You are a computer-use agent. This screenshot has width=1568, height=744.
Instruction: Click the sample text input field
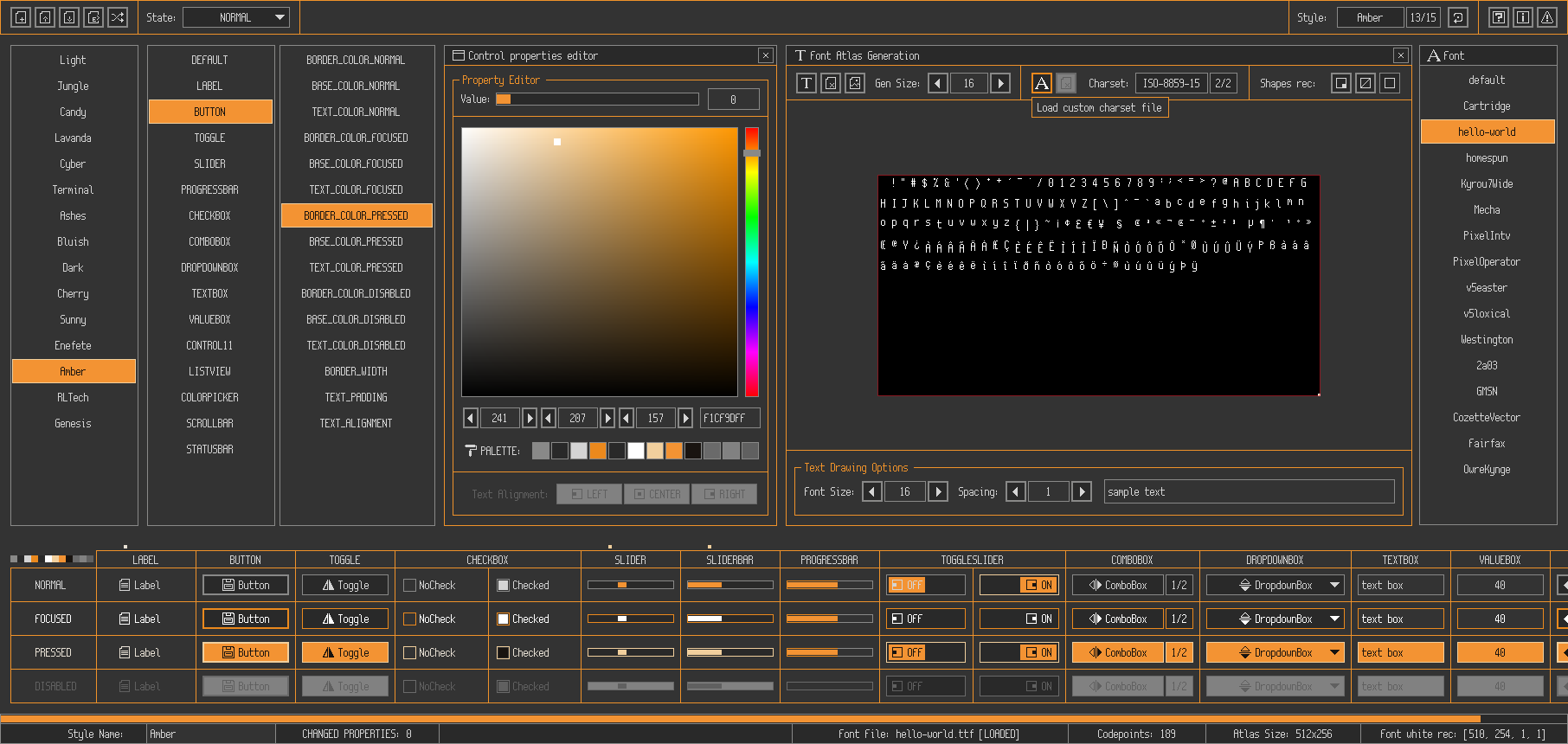pos(1249,492)
